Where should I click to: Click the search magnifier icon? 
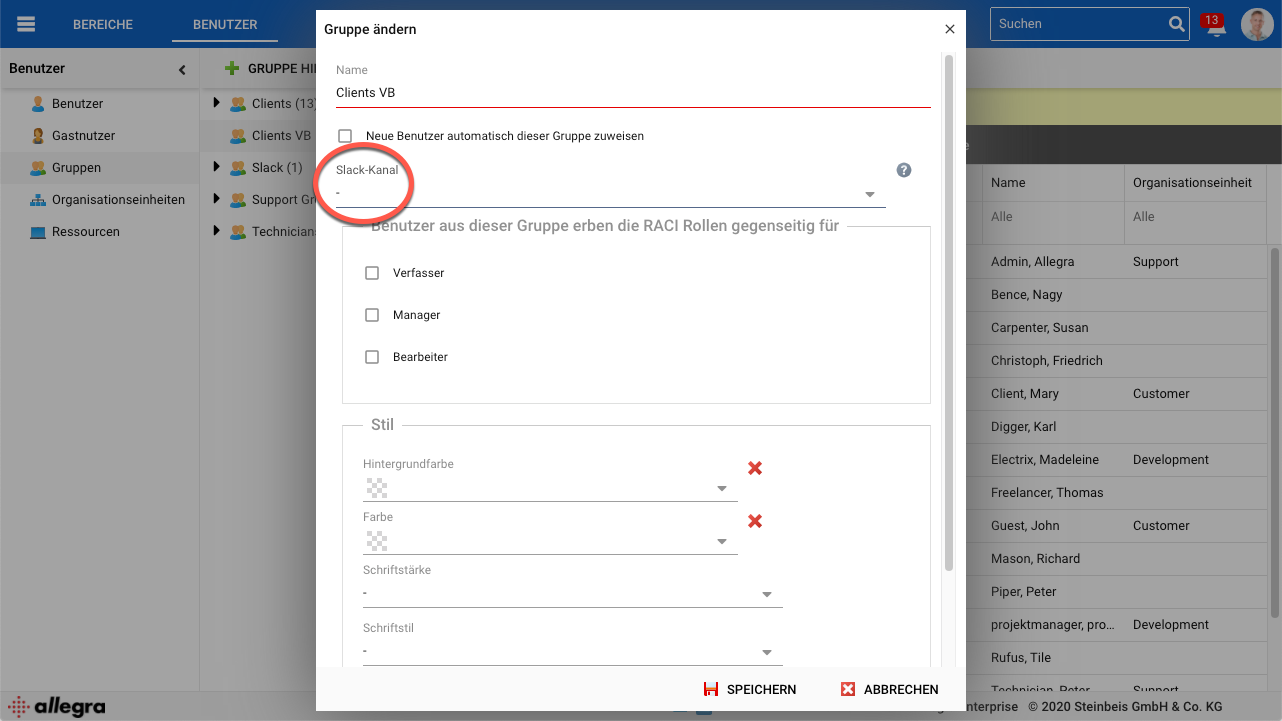[1177, 24]
